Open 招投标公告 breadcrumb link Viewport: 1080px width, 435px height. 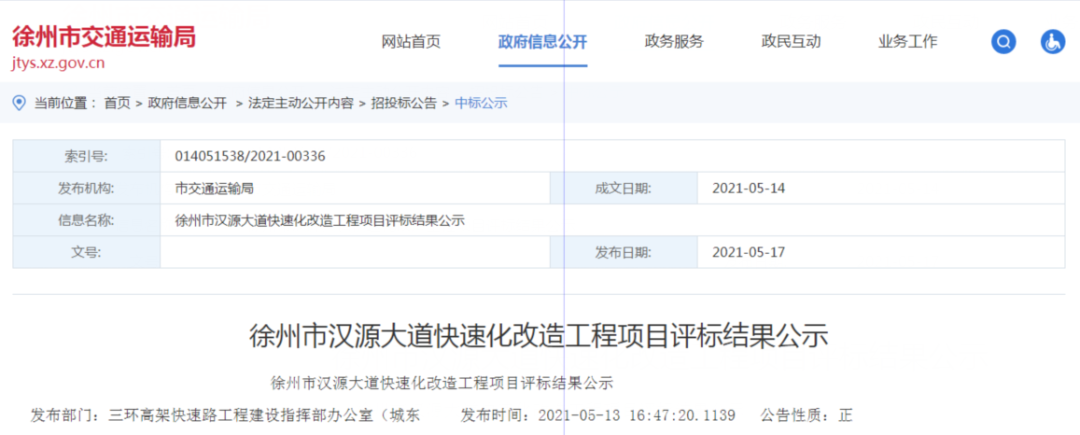click(404, 103)
